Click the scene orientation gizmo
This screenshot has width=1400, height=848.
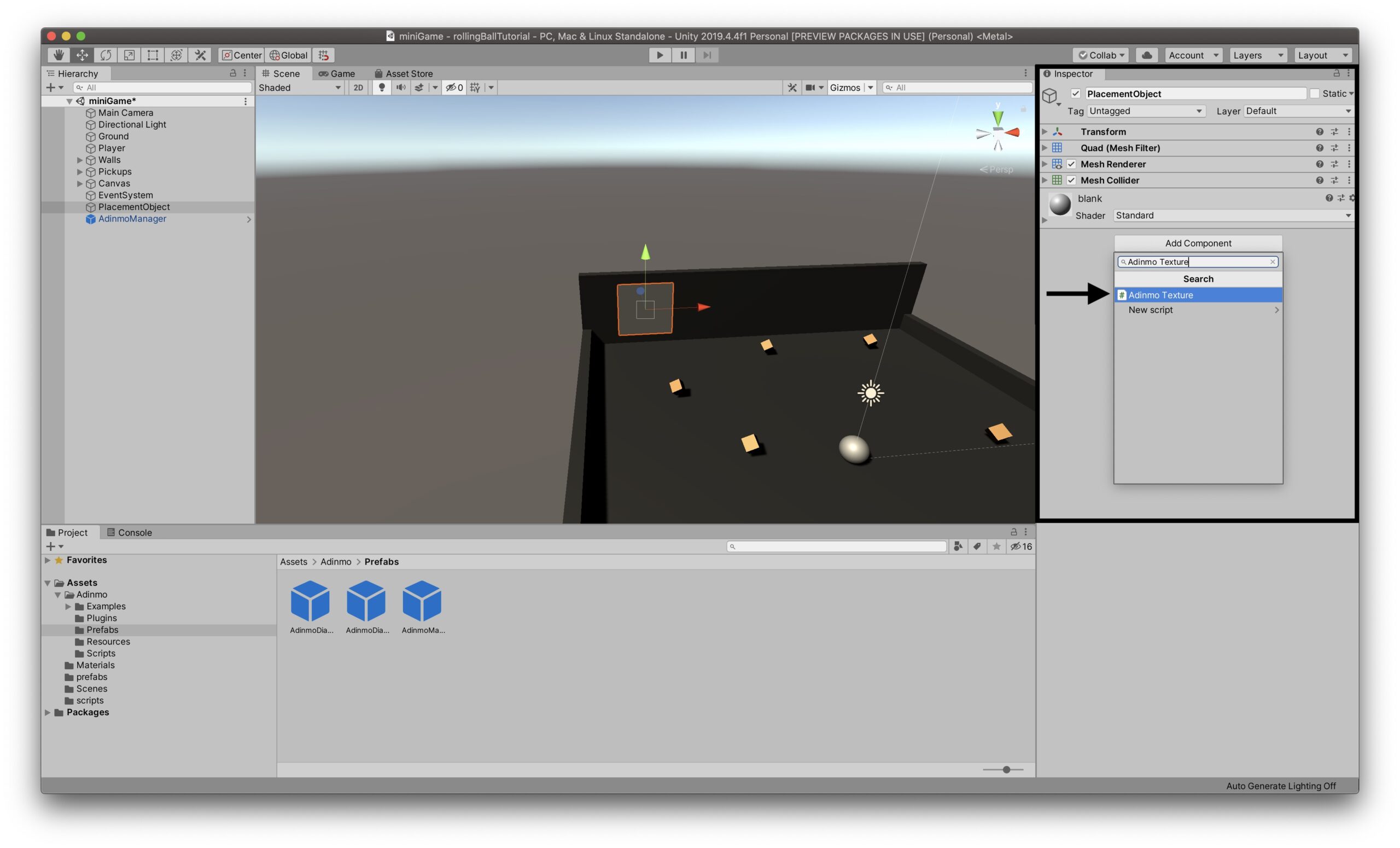[x=997, y=133]
